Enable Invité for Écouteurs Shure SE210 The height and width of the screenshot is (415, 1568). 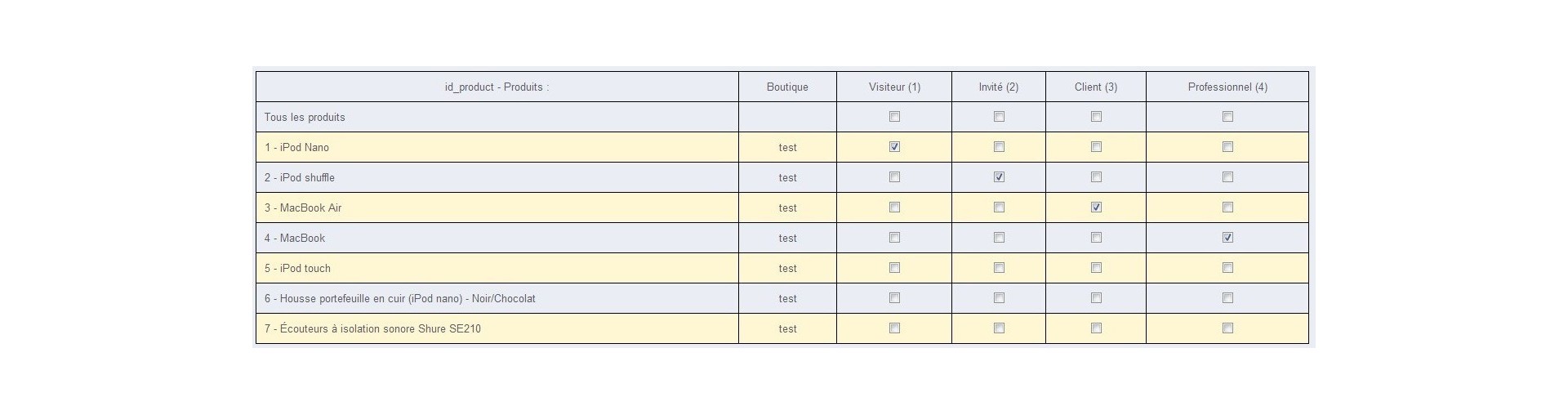pyautogui.click(x=999, y=328)
